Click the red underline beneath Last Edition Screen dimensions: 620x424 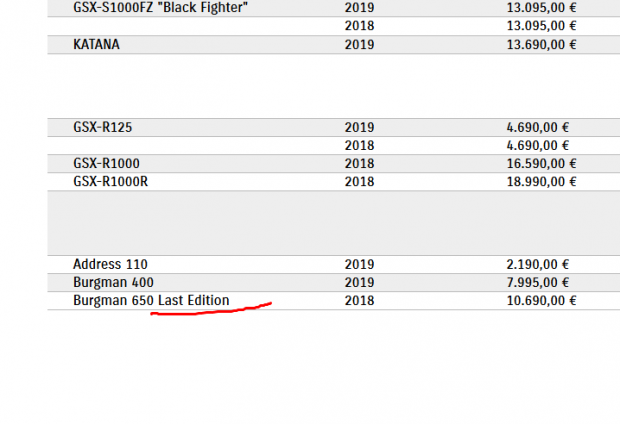pyautogui.click(x=210, y=311)
